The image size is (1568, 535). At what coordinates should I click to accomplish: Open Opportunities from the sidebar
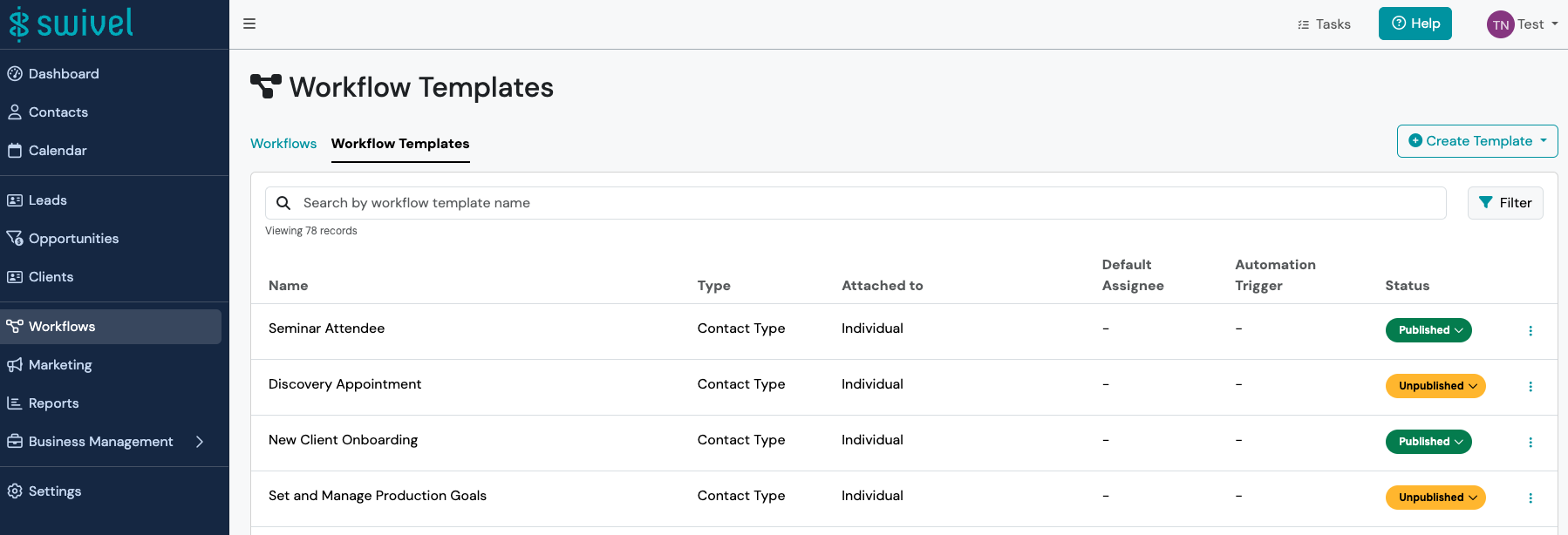point(73,239)
